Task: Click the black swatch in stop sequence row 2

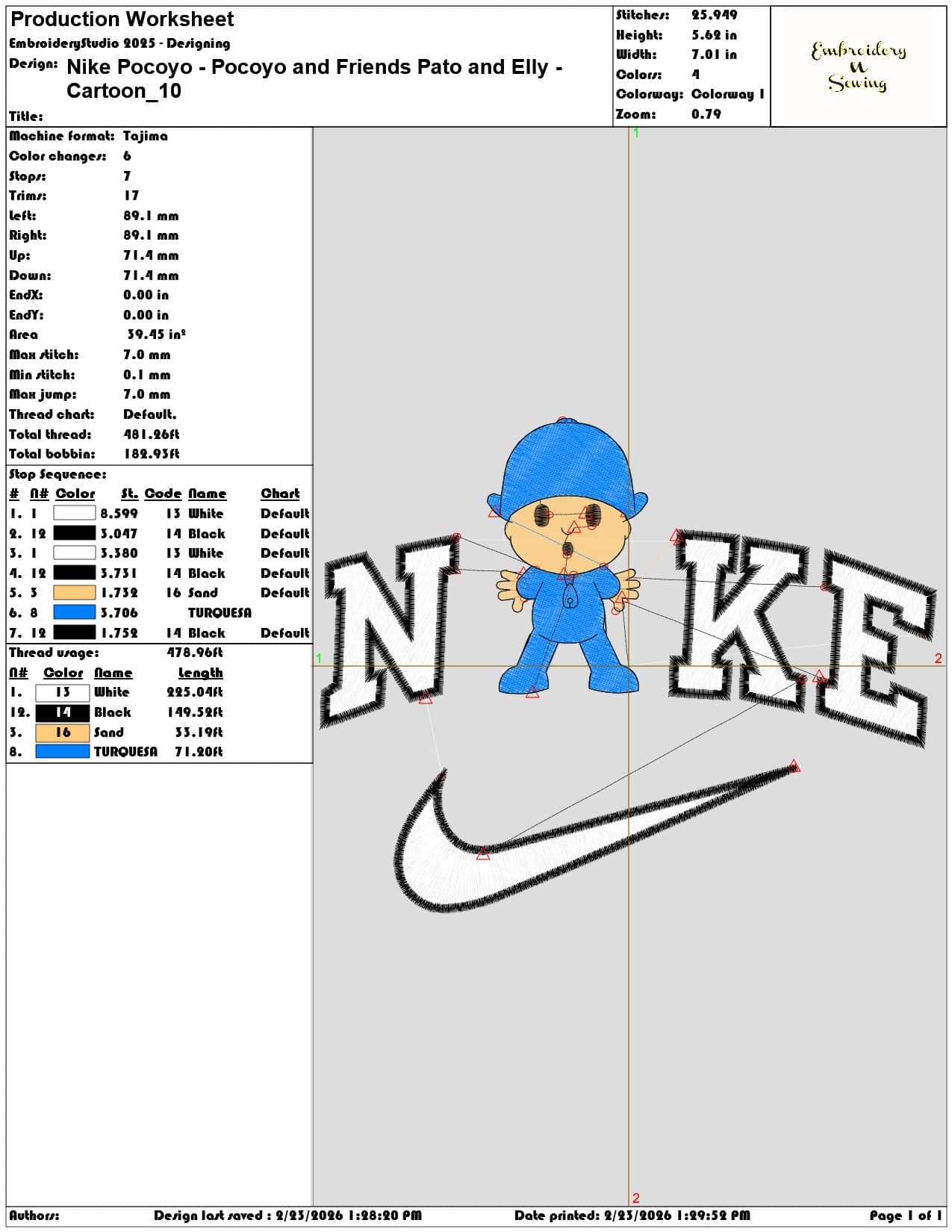Action: pos(74,533)
